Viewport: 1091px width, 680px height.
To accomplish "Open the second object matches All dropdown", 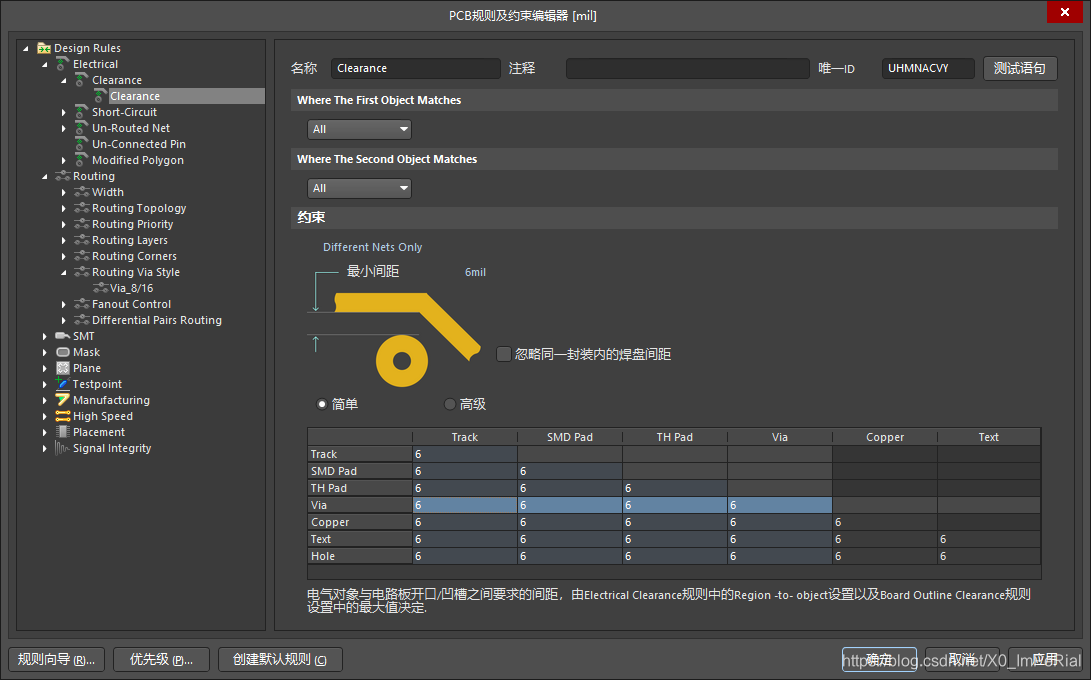I will pos(359,189).
